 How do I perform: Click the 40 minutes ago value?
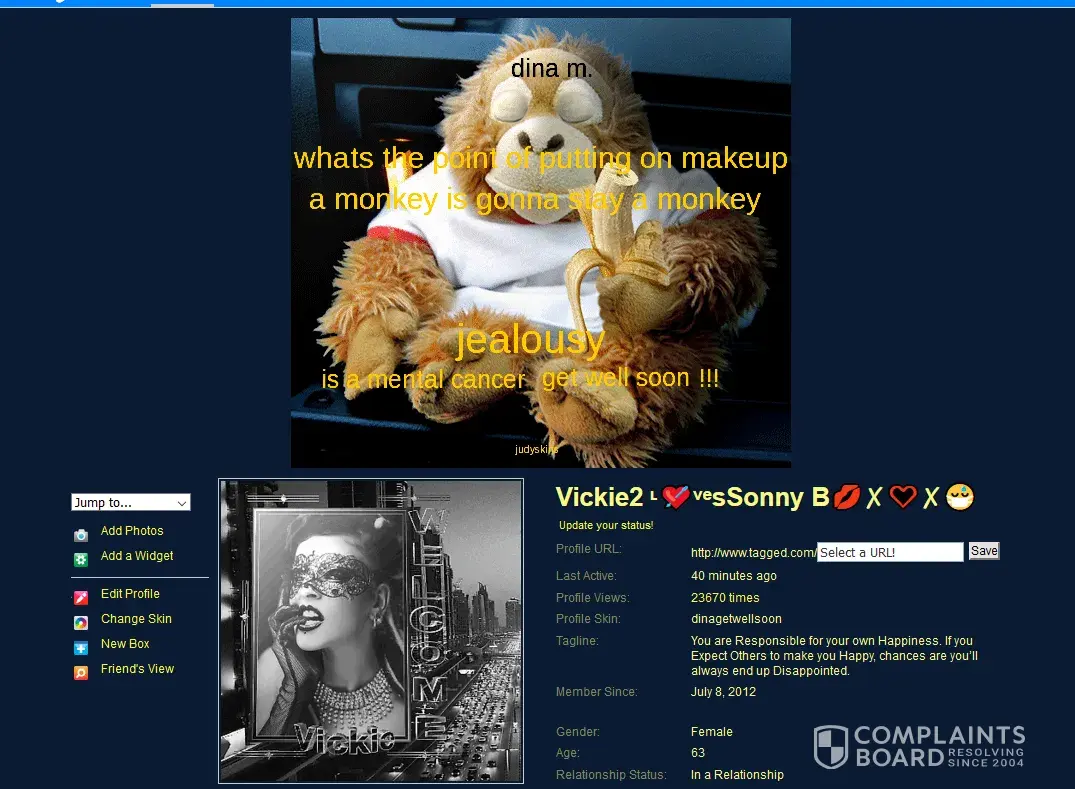(733, 576)
